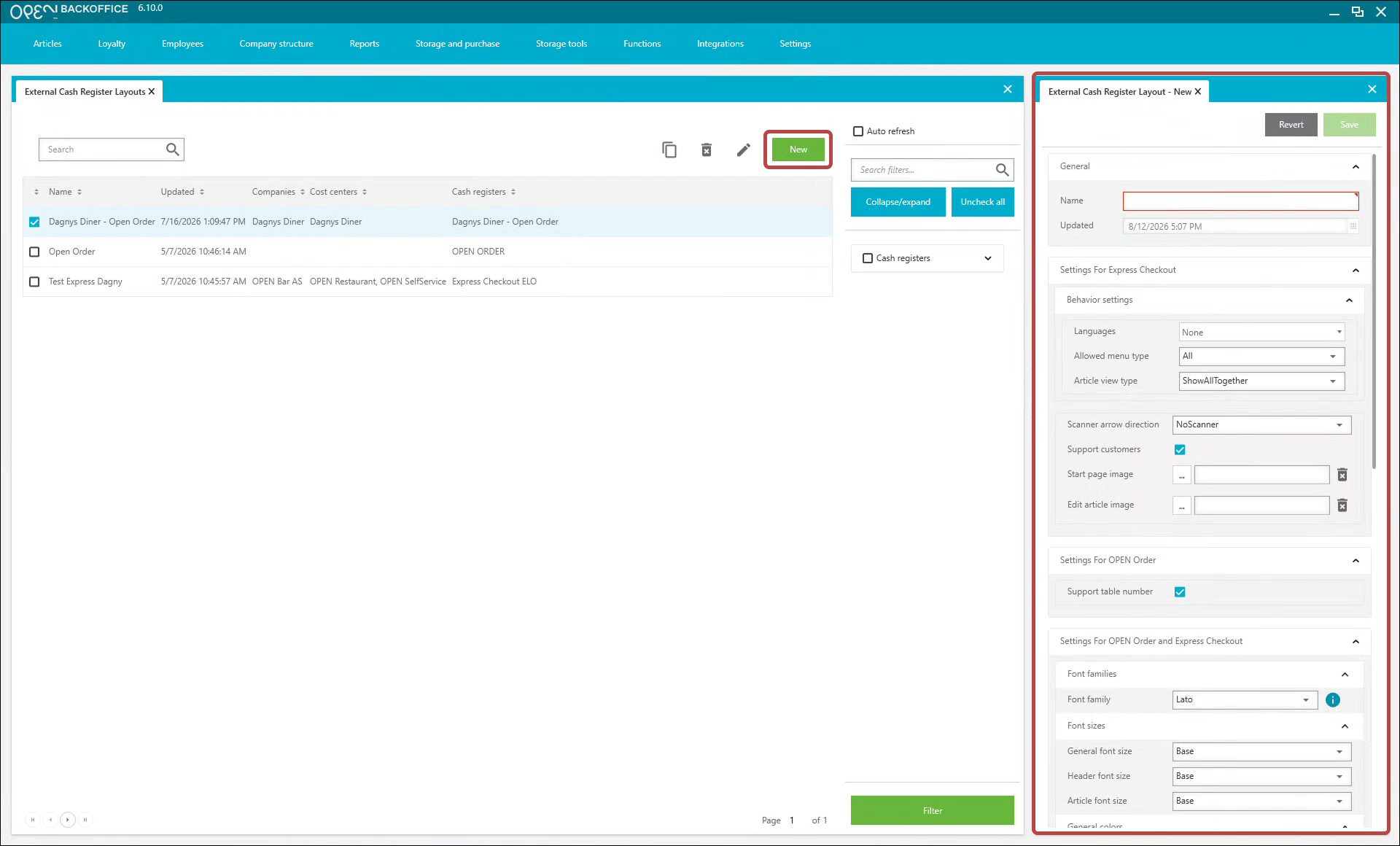Open the Settings menu
The height and width of the screenshot is (846, 1400).
(795, 44)
